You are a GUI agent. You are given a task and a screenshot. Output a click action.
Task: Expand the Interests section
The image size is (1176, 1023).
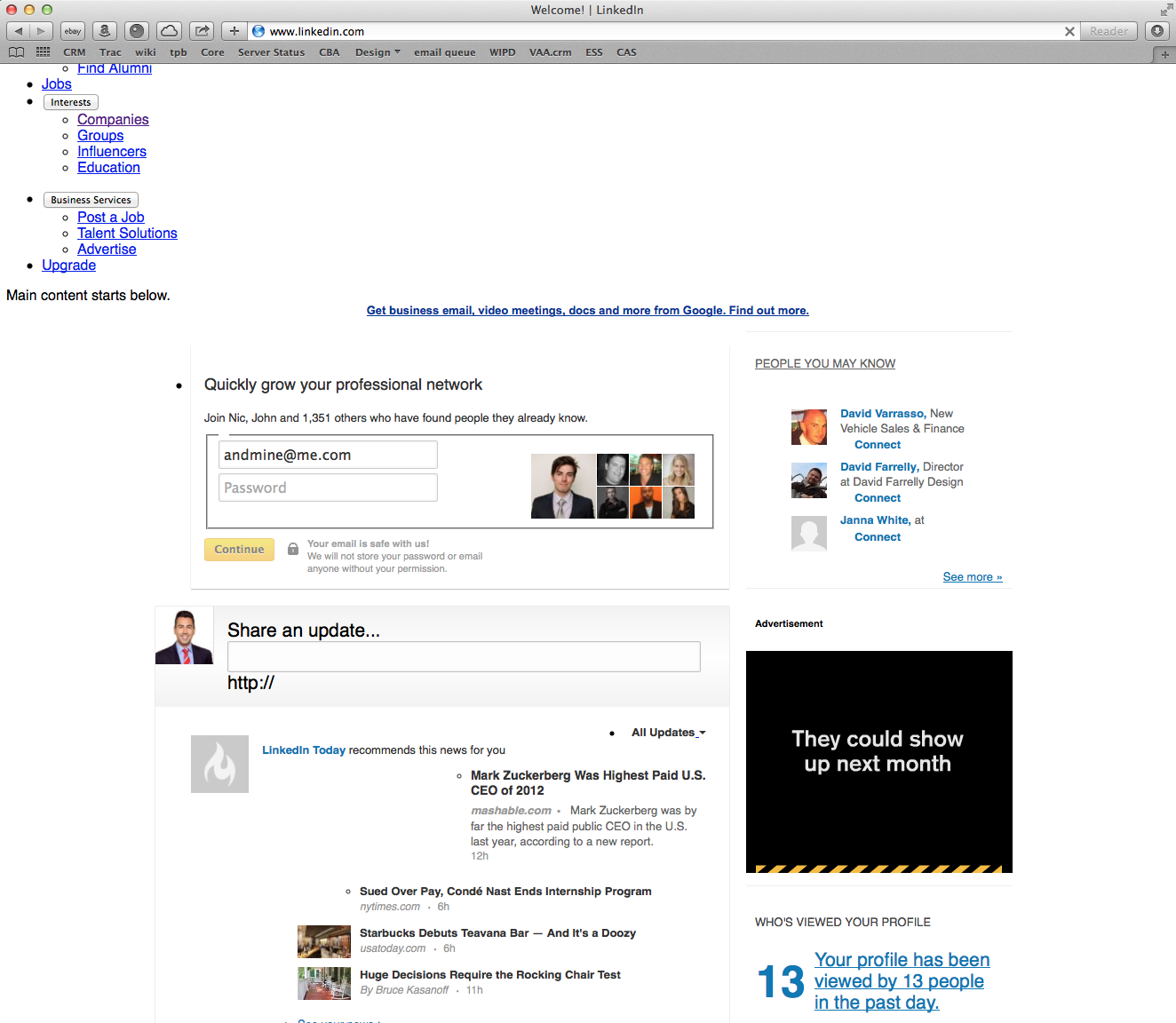70,102
